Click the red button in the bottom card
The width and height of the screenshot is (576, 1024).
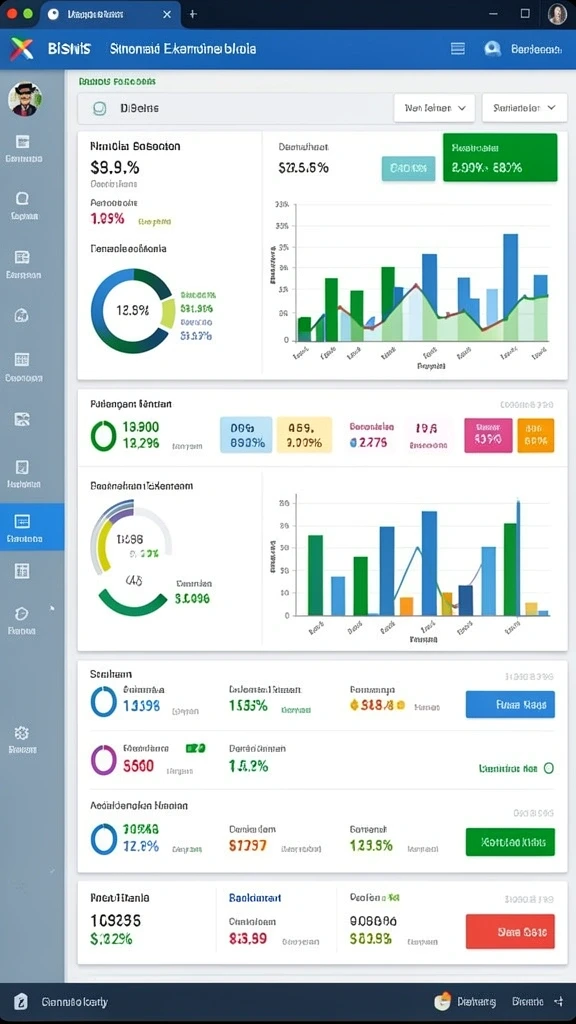(510, 931)
